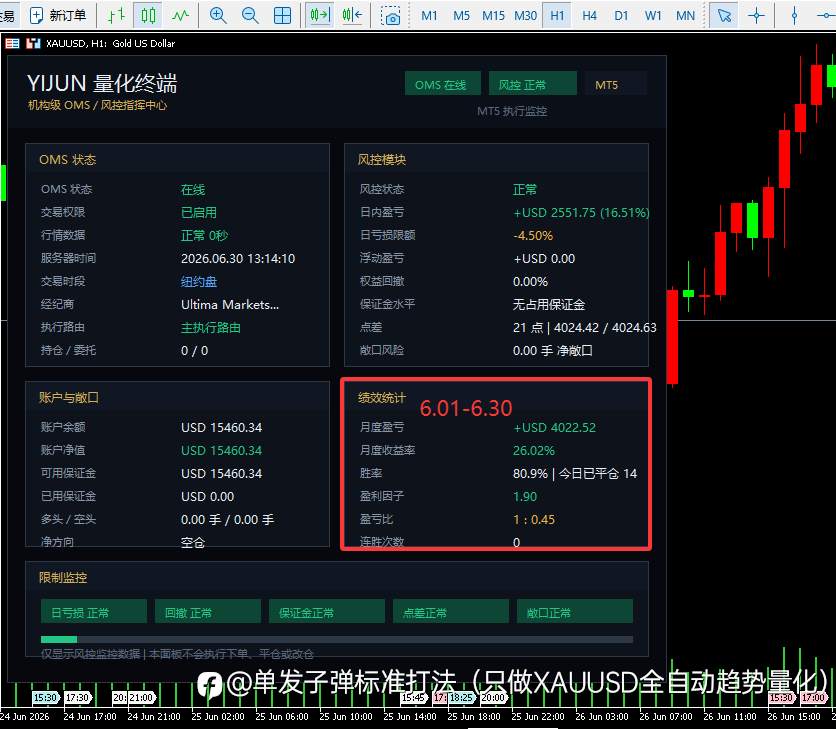
Task: Click win rate 80.9% | 今日已平仓 14
Action: (x=575, y=474)
